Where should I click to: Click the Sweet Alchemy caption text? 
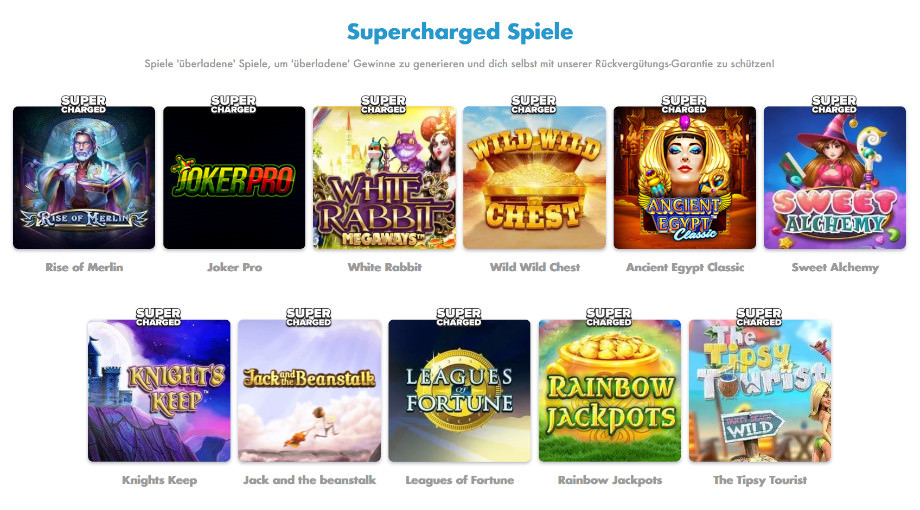pos(835,268)
